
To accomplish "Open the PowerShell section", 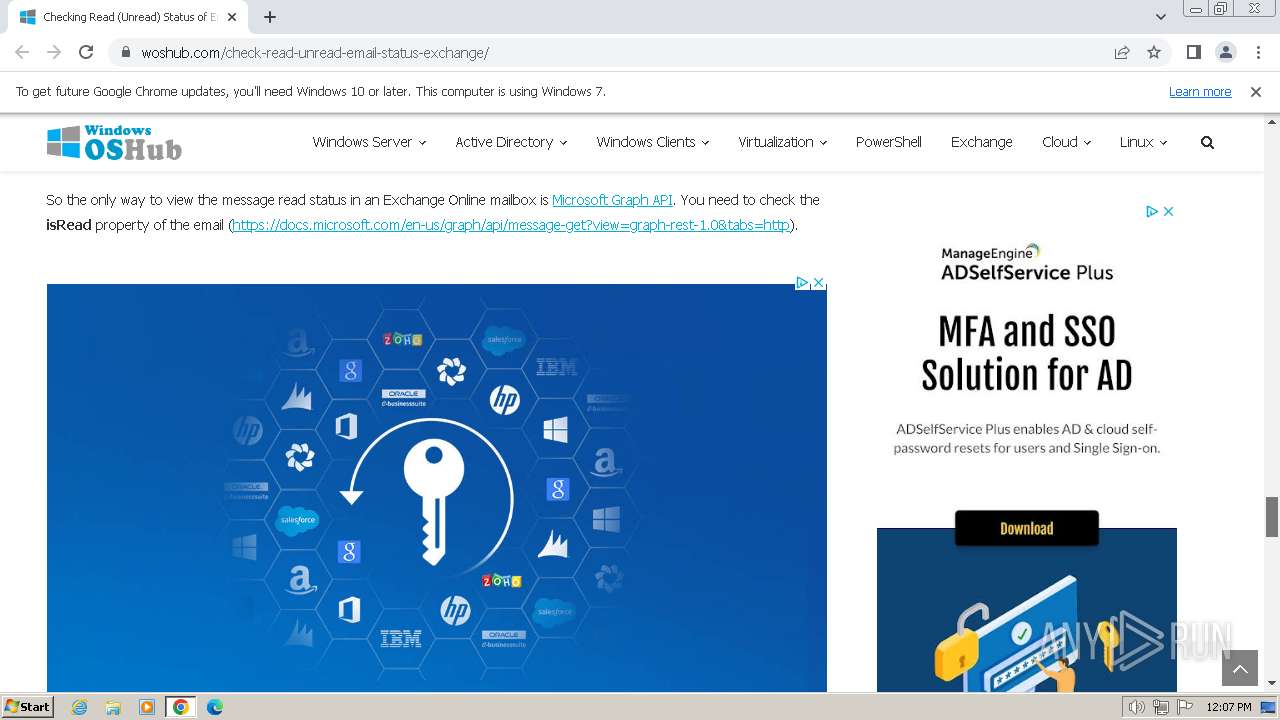I will pyautogui.click(x=888, y=142).
